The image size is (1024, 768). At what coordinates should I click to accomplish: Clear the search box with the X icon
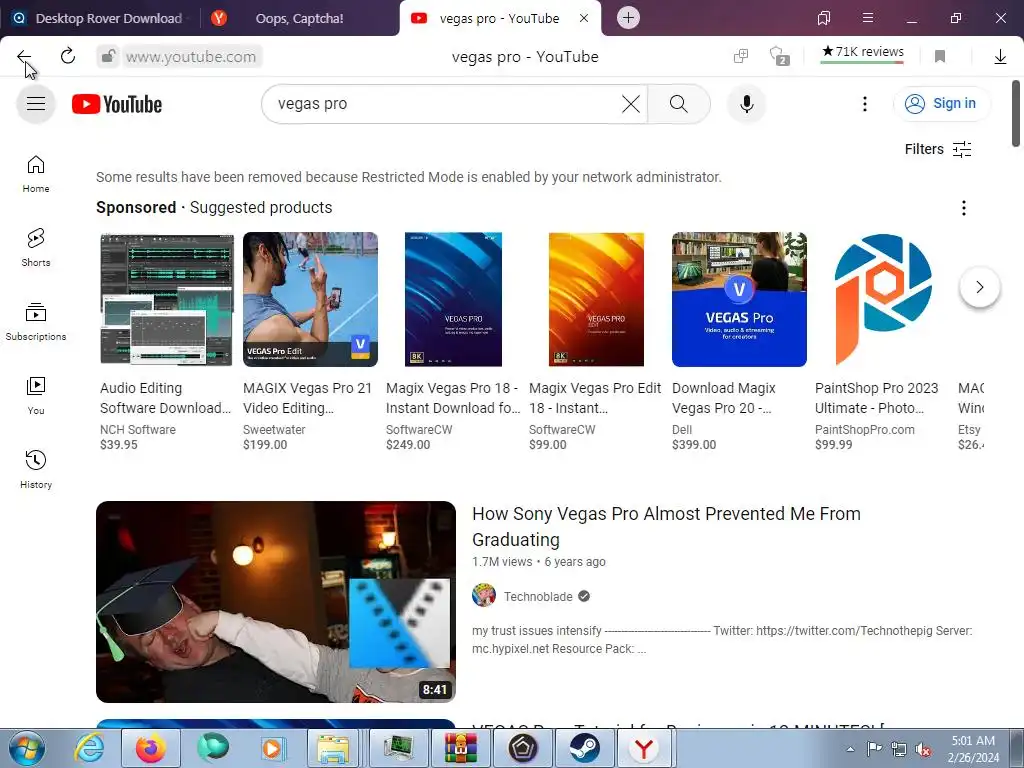[x=631, y=104]
